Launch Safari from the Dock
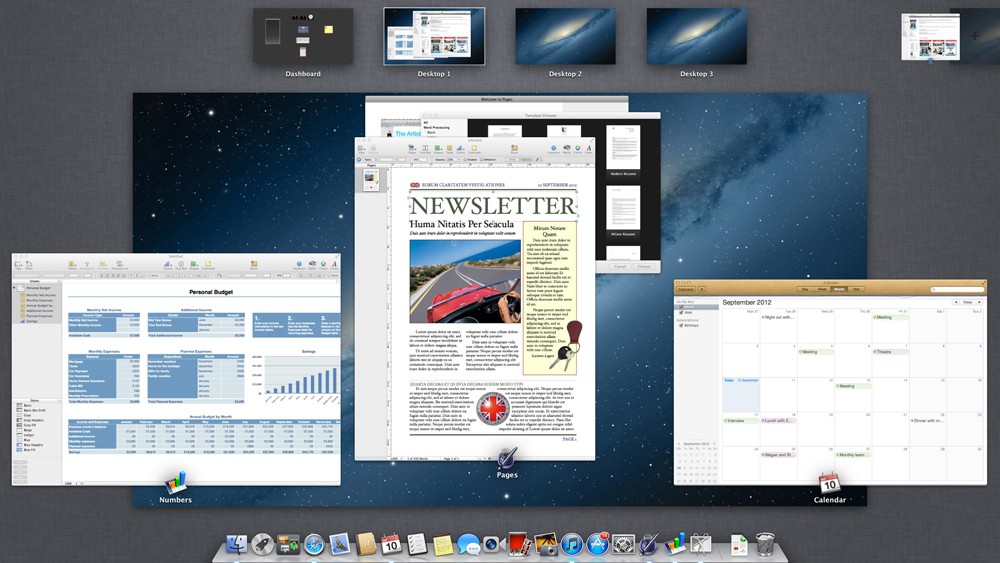Screen dimensions: 1000x563 point(314,545)
